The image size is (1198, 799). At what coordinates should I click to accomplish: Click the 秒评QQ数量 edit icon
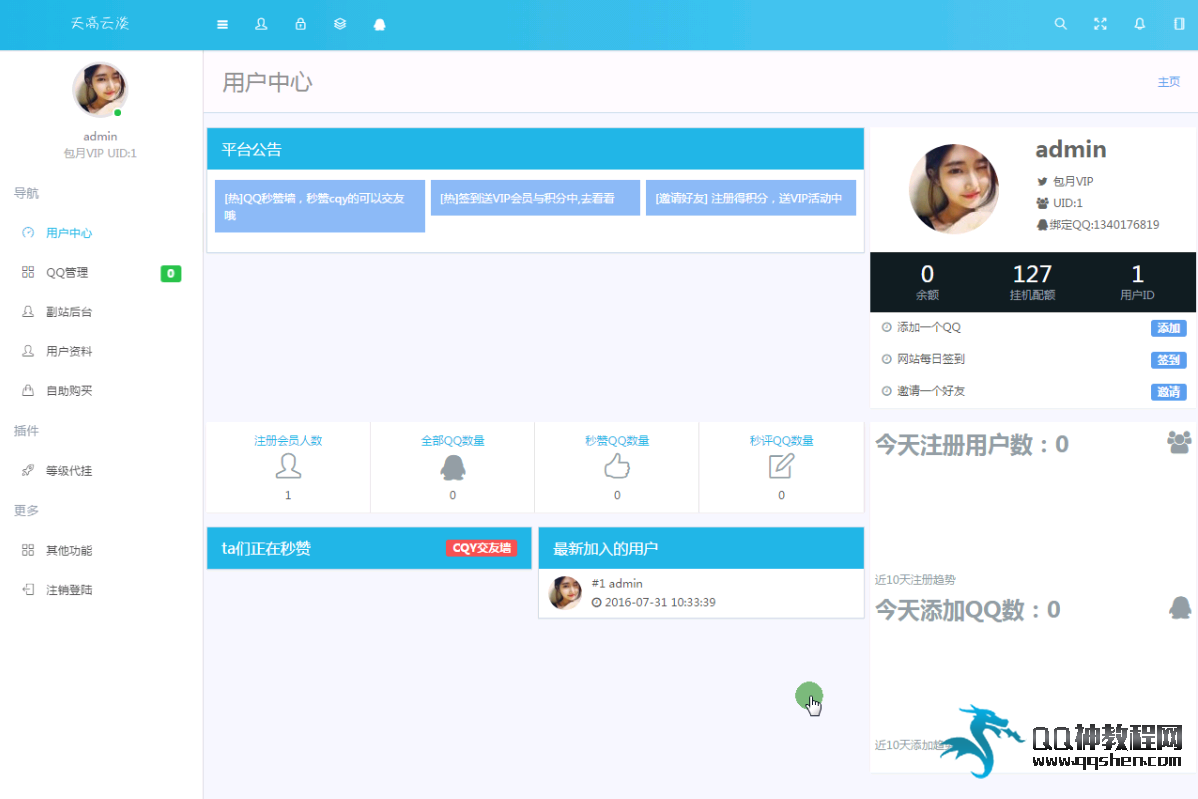point(782,466)
